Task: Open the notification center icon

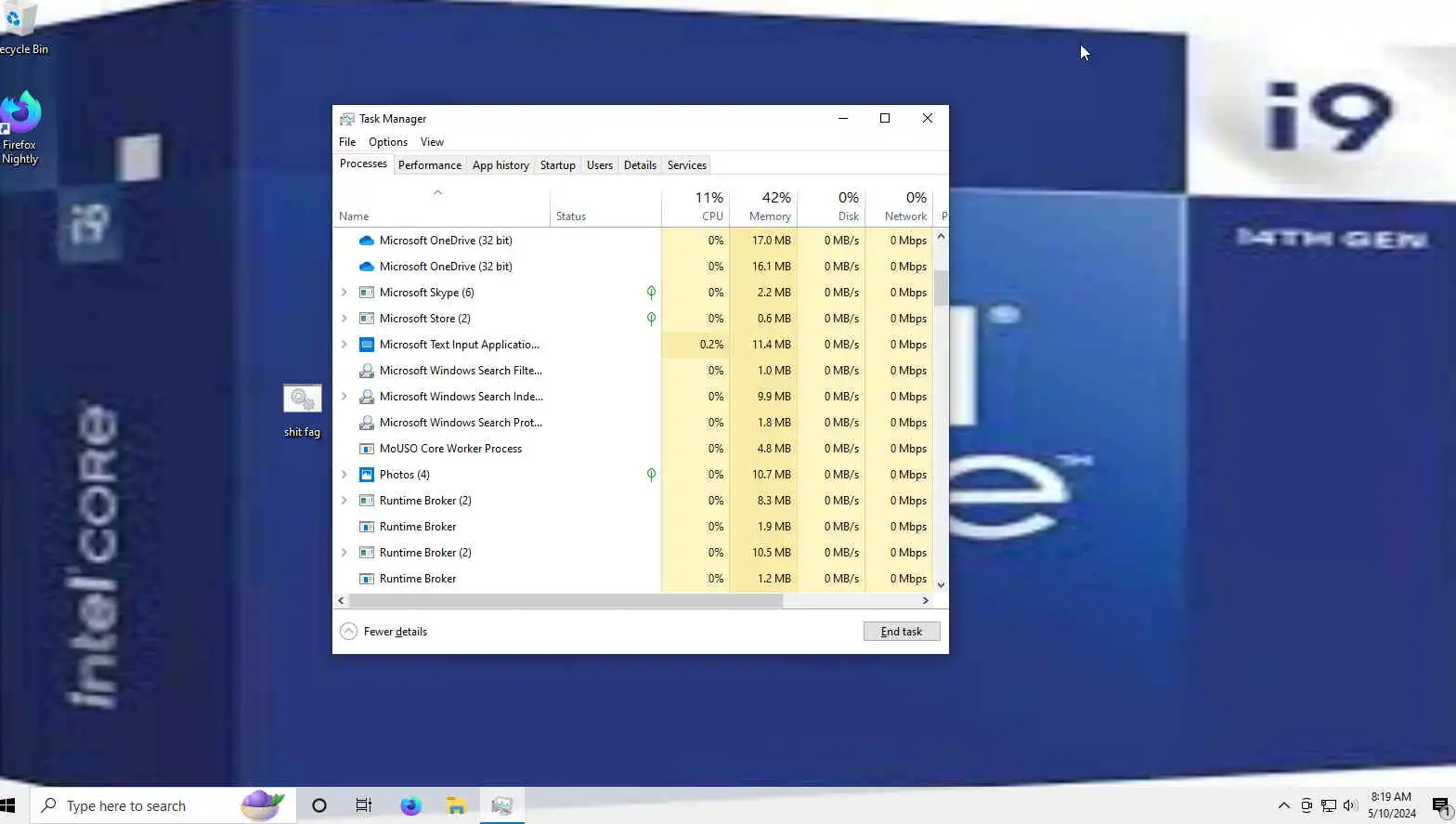Action: [1441, 806]
